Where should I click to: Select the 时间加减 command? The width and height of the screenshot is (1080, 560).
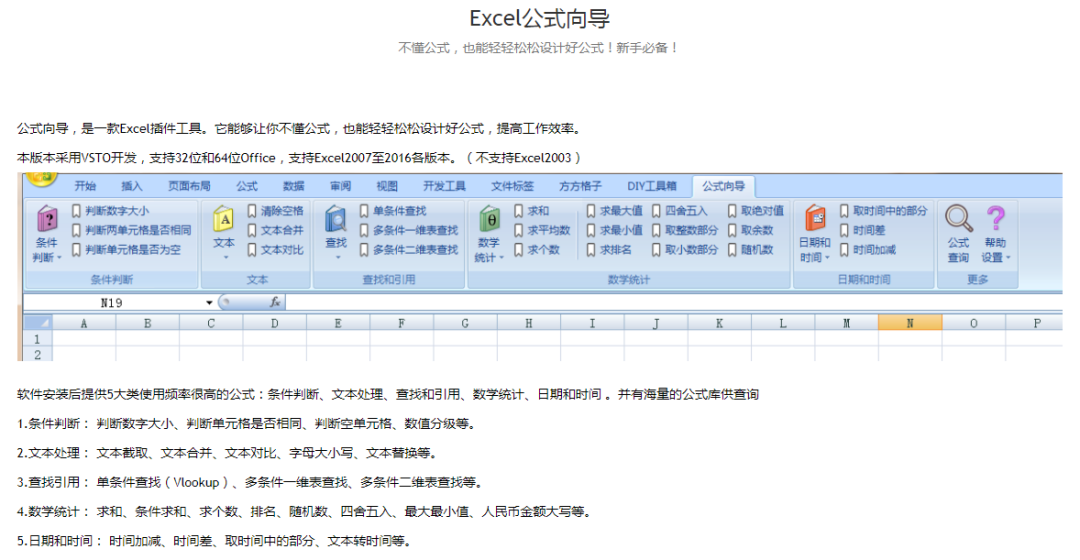(x=868, y=249)
